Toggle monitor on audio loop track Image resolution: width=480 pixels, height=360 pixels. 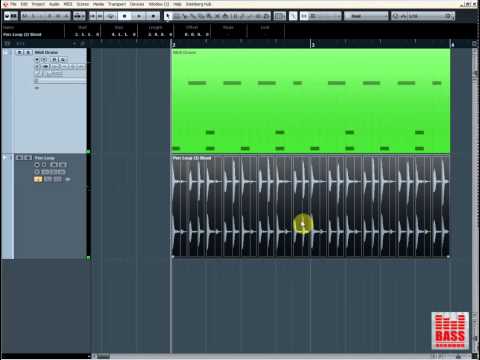coord(44,165)
